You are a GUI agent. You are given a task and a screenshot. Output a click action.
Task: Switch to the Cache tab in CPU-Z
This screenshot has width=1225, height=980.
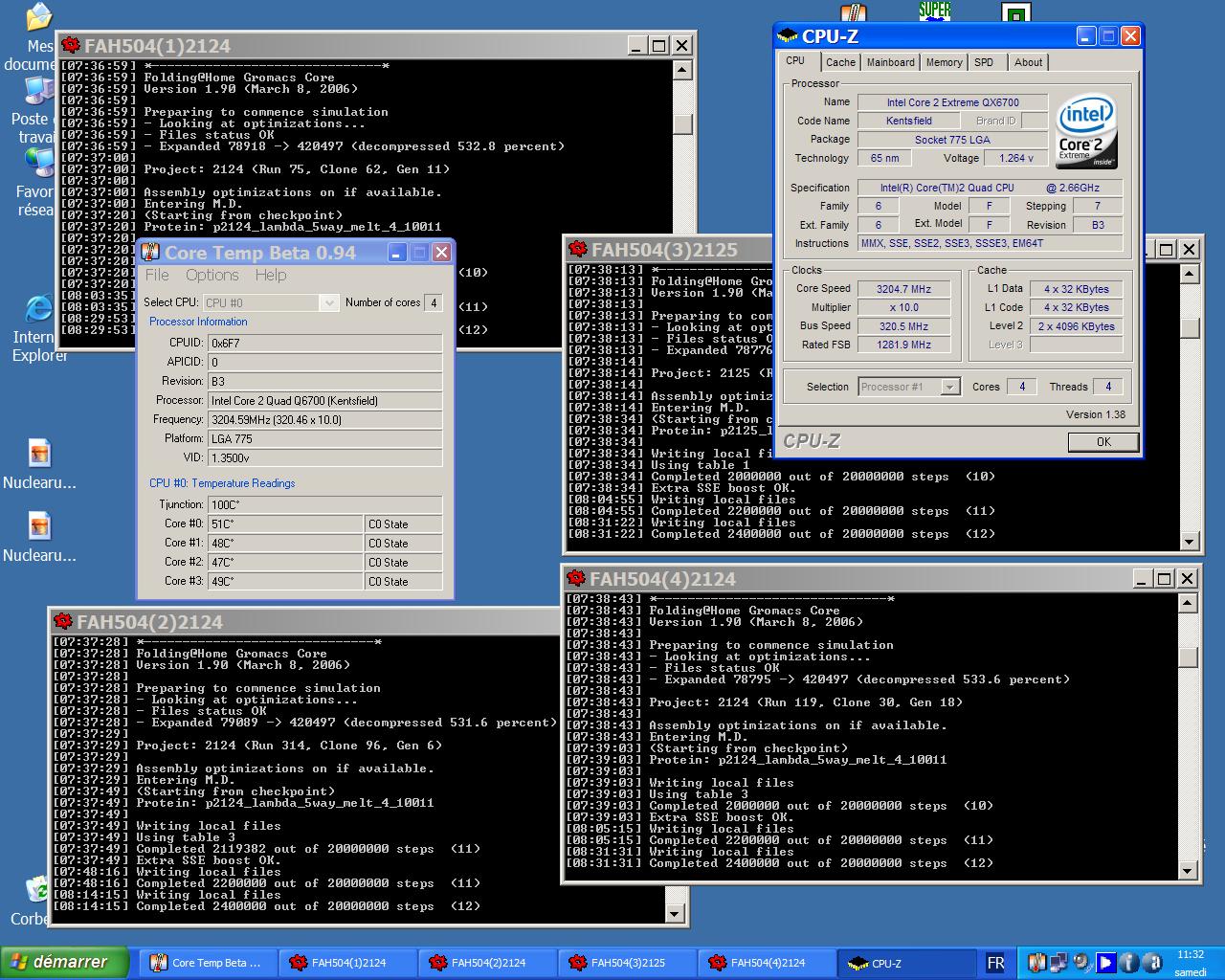pos(840,62)
